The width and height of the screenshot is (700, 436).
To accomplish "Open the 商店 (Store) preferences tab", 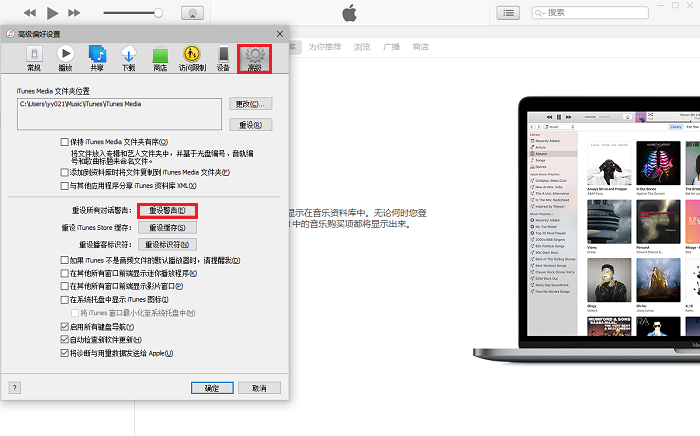I will pos(160,58).
